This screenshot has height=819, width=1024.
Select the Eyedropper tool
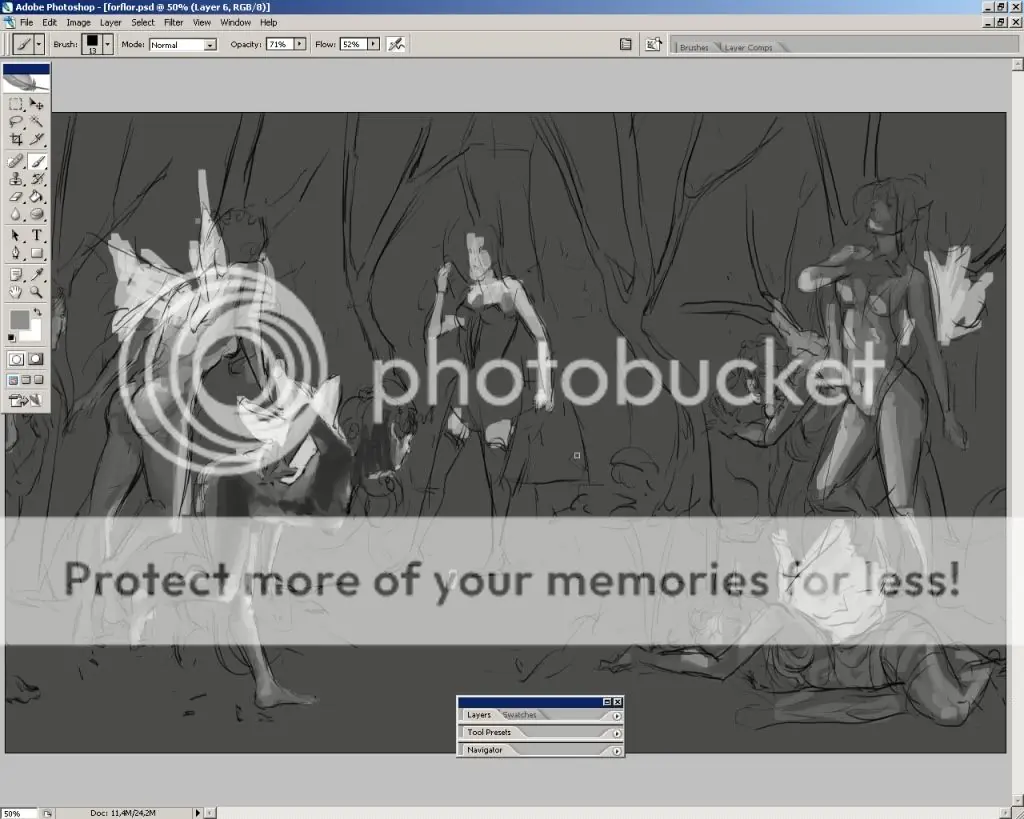37,275
